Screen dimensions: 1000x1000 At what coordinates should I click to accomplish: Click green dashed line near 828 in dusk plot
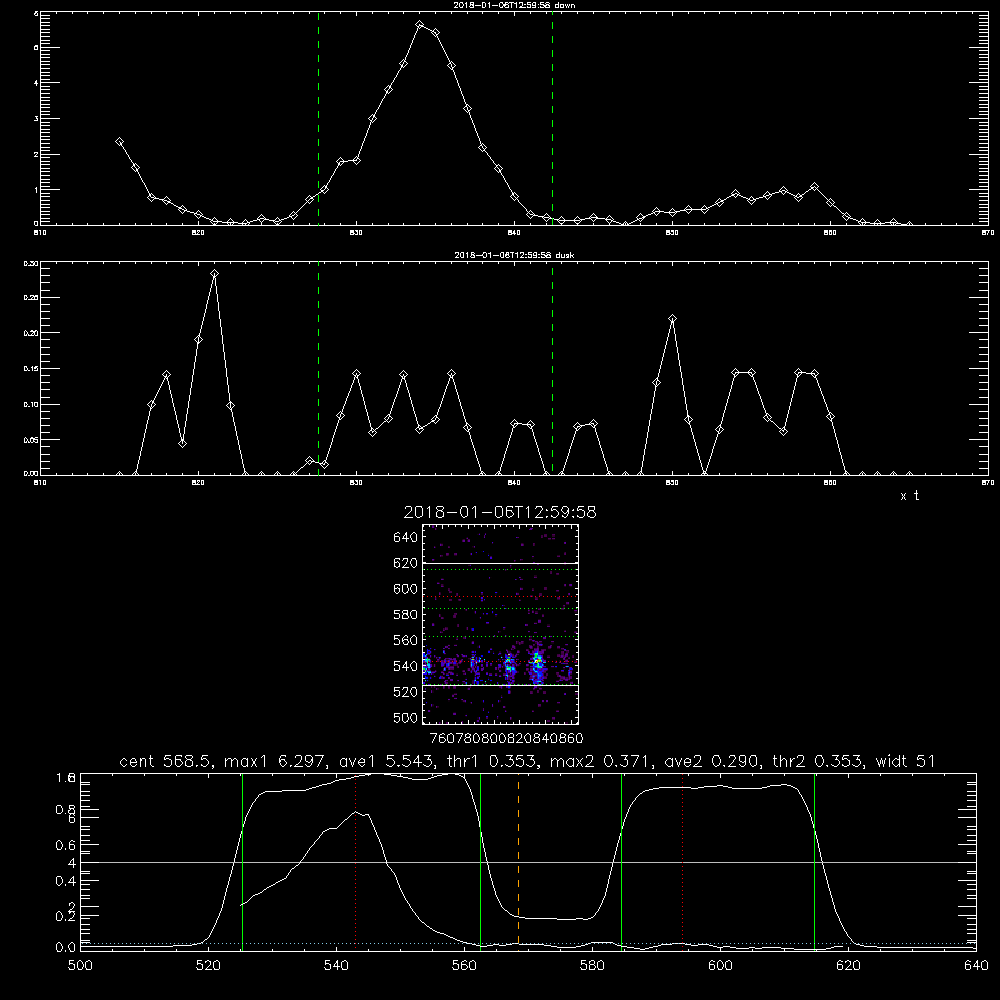[x=319, y=368]
